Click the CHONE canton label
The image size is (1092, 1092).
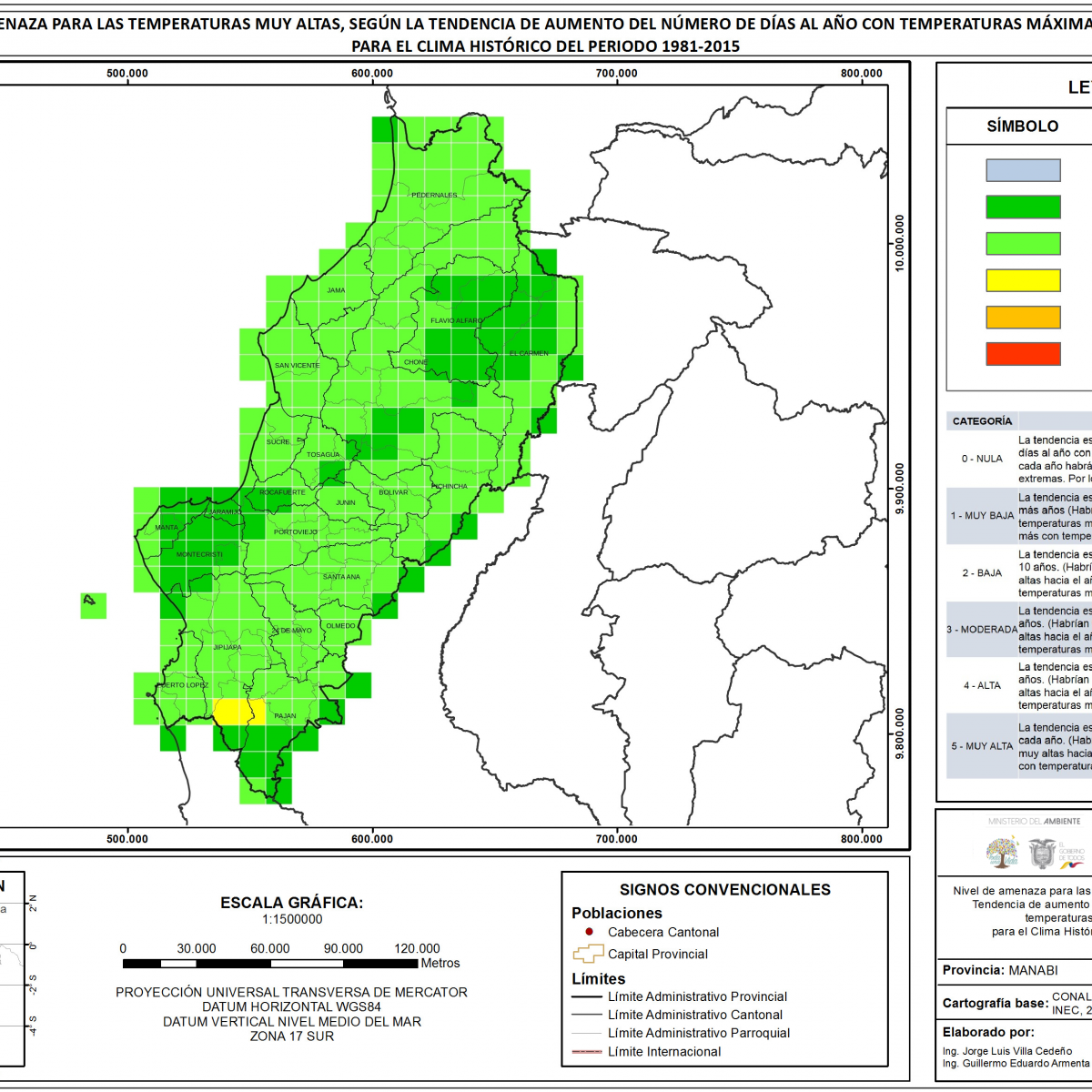[x=416, y=362]
